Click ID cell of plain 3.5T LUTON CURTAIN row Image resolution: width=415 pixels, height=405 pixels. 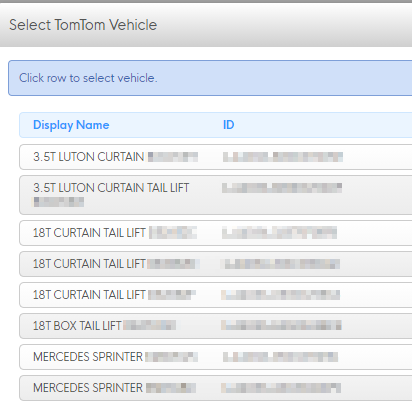click(x=283, y=157)
